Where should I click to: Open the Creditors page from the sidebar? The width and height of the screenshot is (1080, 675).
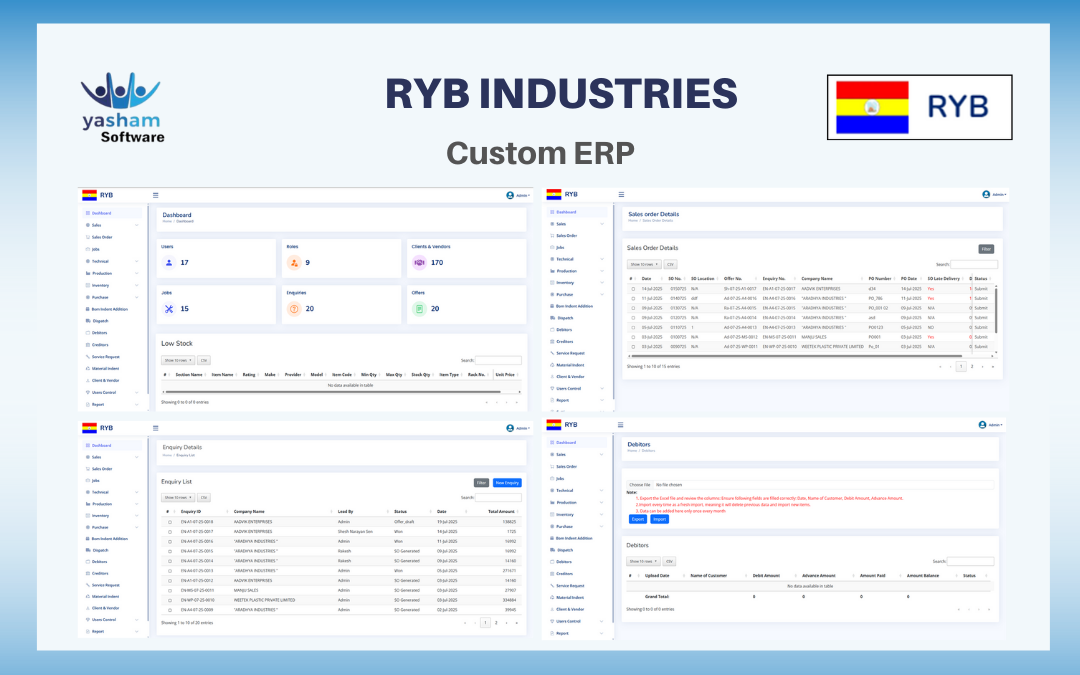coord(101,344)
